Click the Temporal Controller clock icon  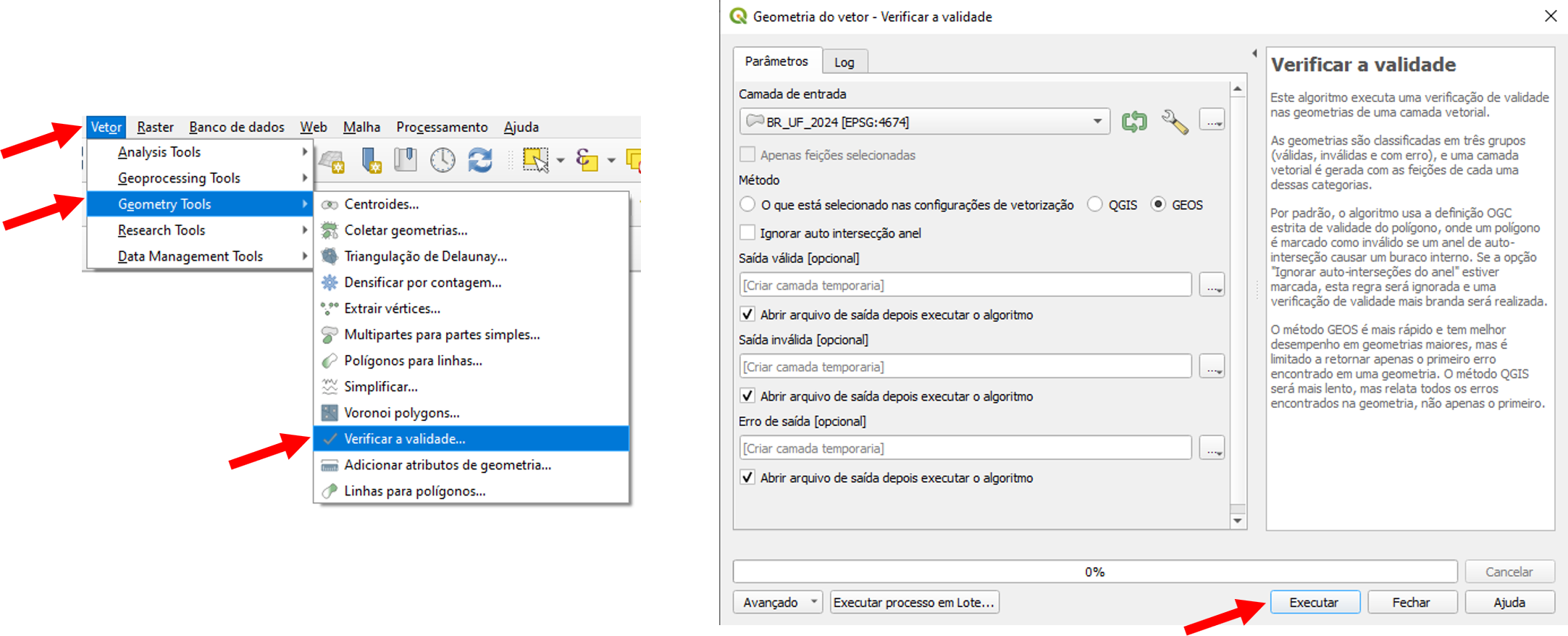[x=443, y=159]
